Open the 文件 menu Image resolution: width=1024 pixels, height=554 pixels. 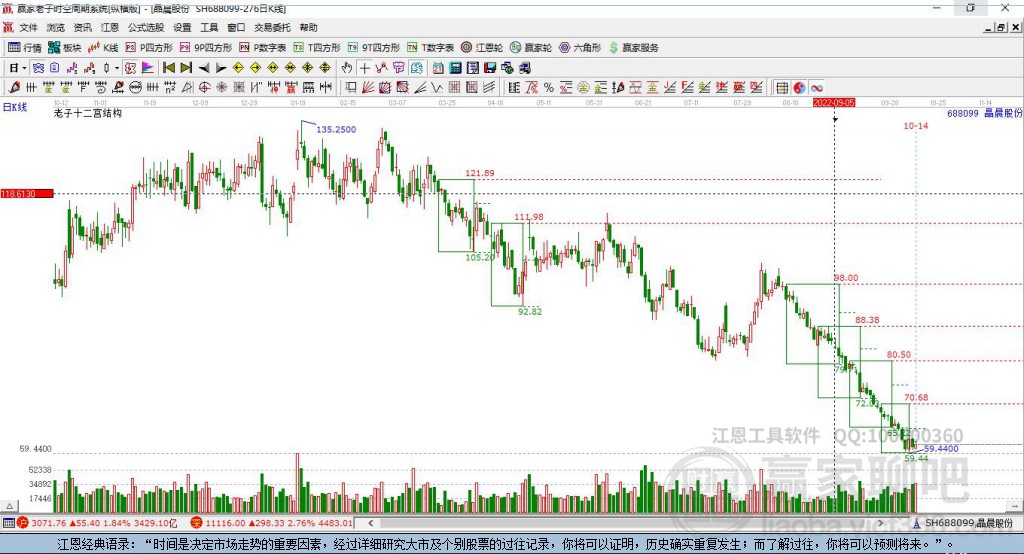click(x=28, y=27)
